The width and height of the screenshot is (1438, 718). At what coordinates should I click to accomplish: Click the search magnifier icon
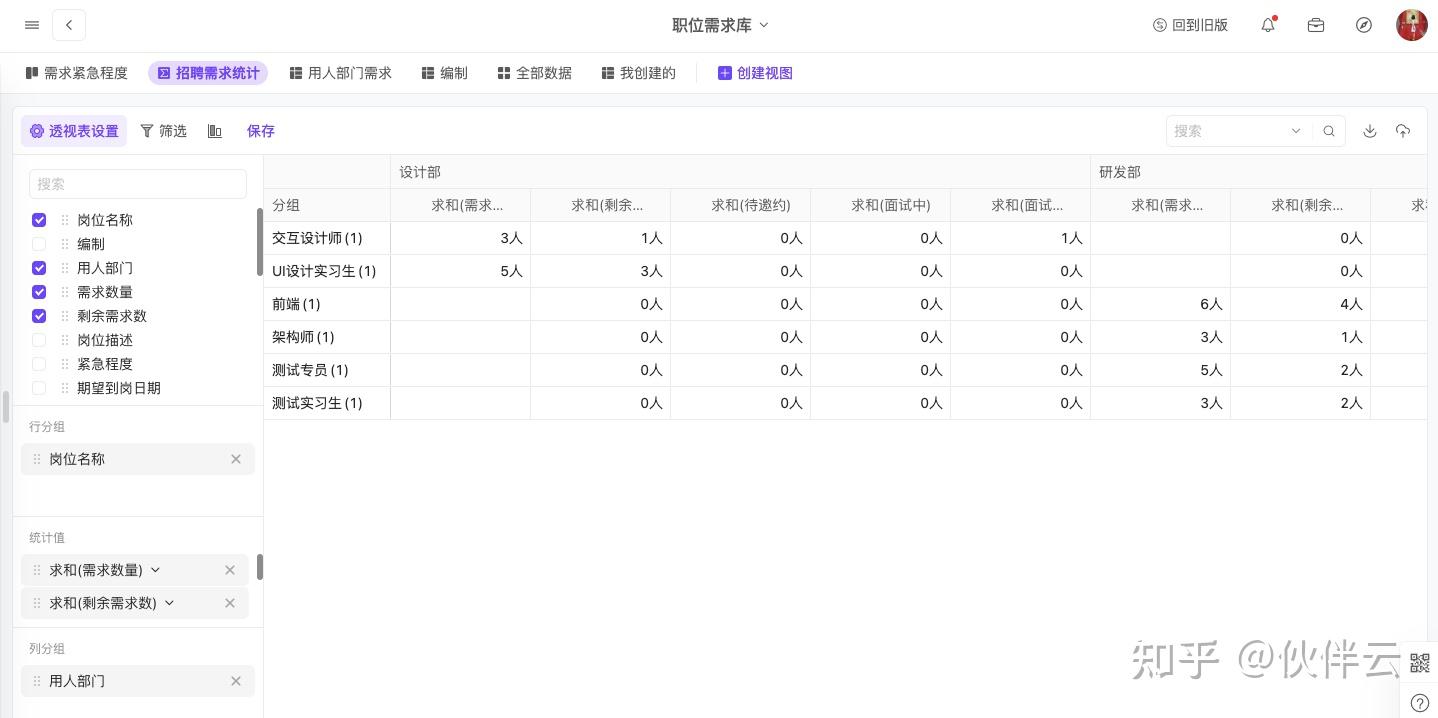(1329, 131)
